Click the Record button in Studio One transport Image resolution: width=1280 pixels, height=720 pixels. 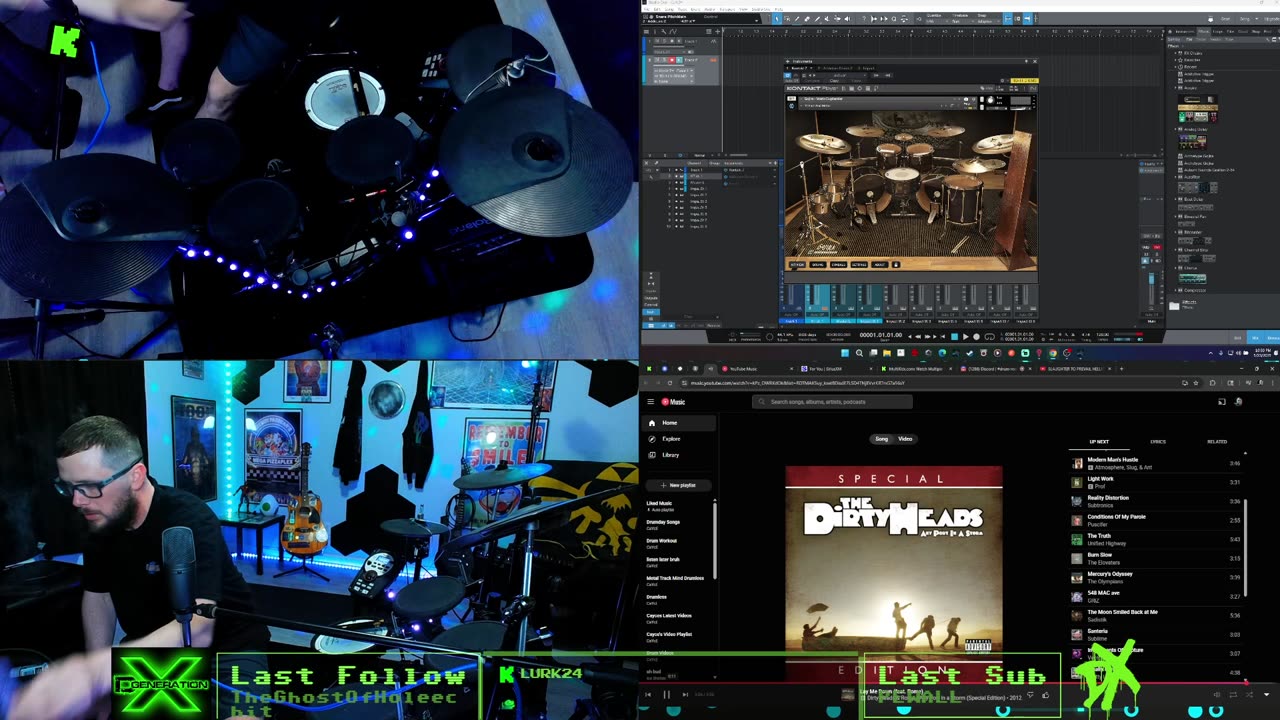click(x=977, y=337)
